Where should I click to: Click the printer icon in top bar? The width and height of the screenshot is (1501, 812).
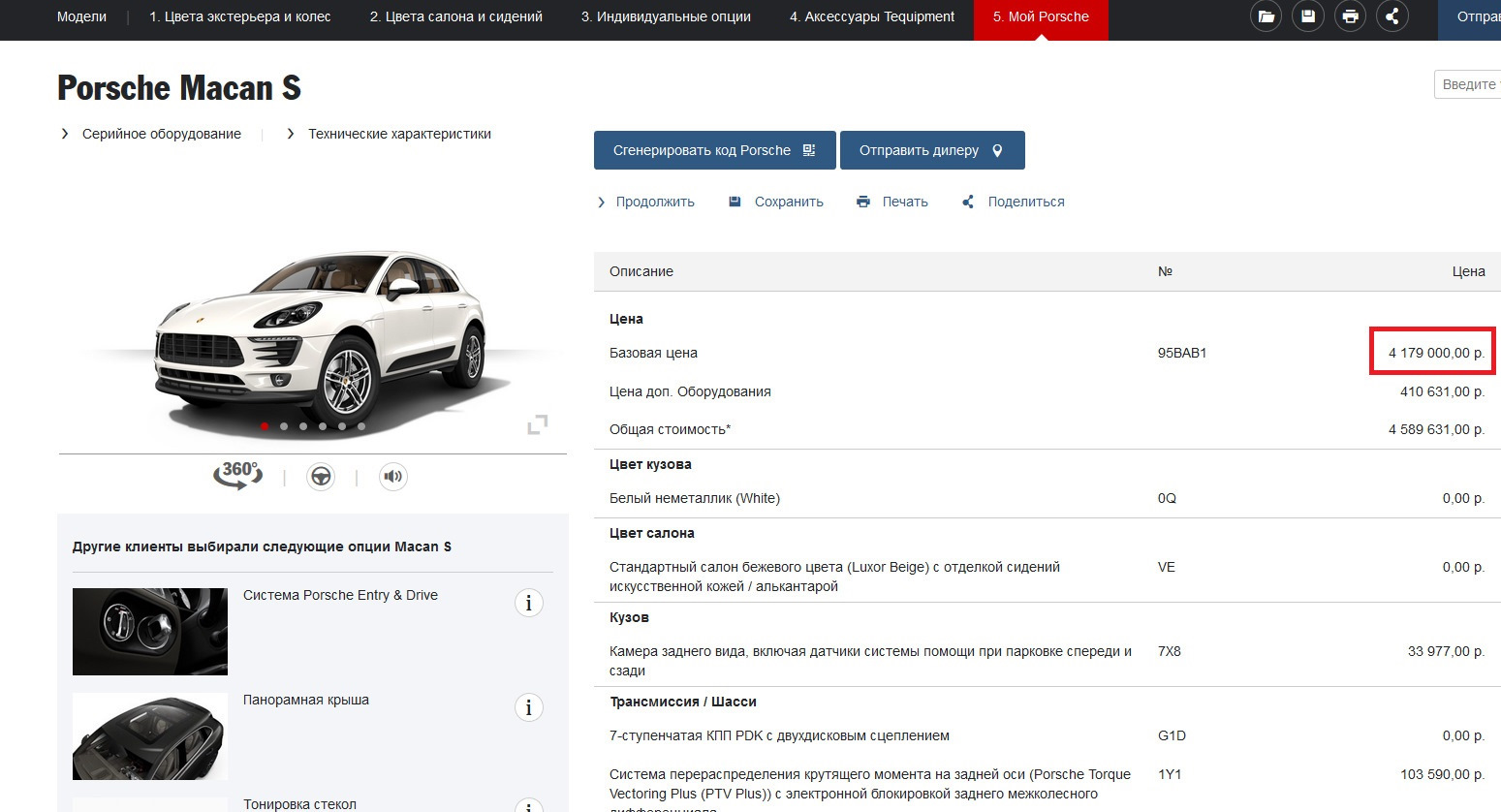(x=1351, y=16)
